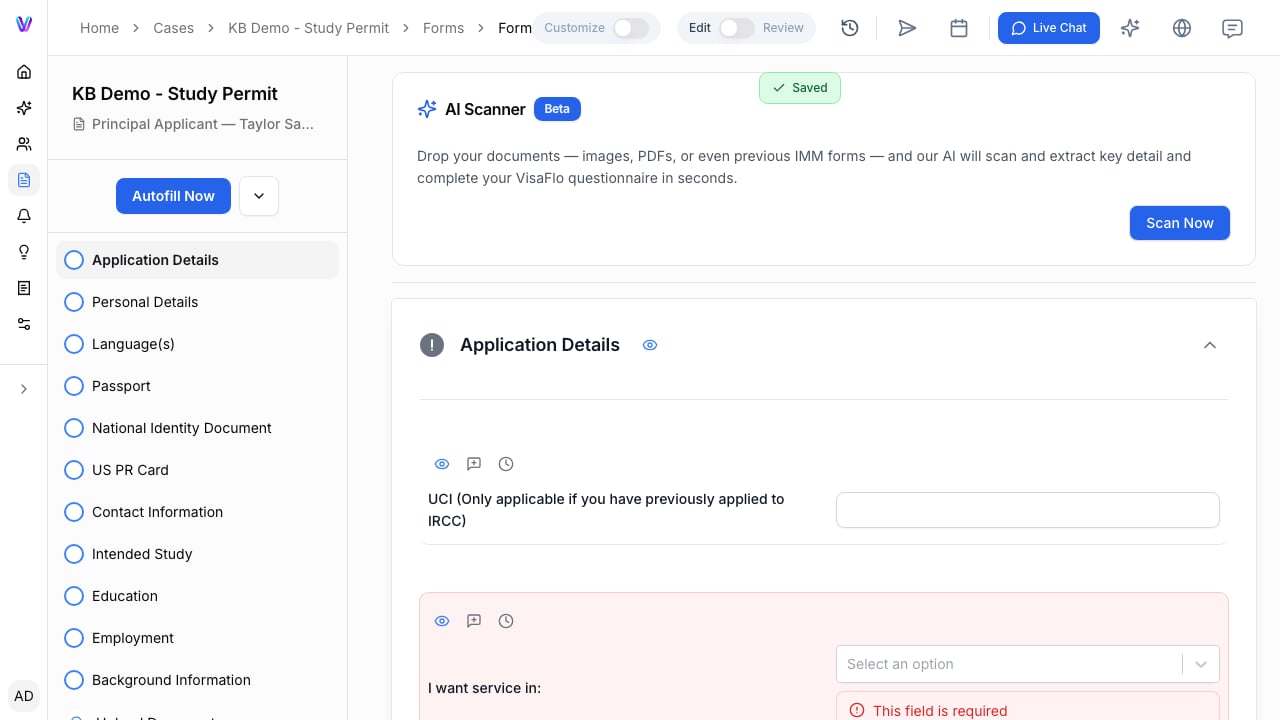View history clock for 'I want service in'
This screenshot has height=720, width=1280.
tap(506, 621)
